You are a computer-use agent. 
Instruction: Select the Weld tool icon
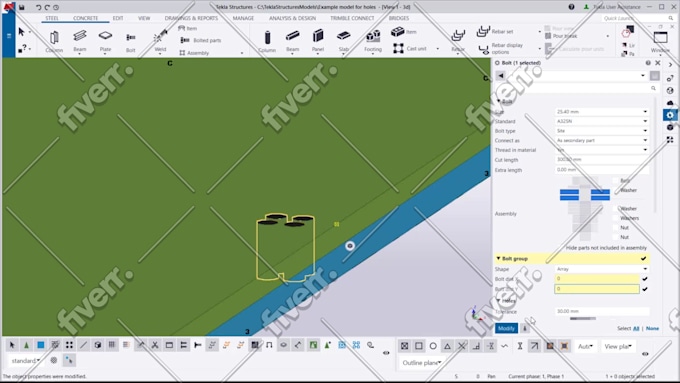click(x=160, y=36)
